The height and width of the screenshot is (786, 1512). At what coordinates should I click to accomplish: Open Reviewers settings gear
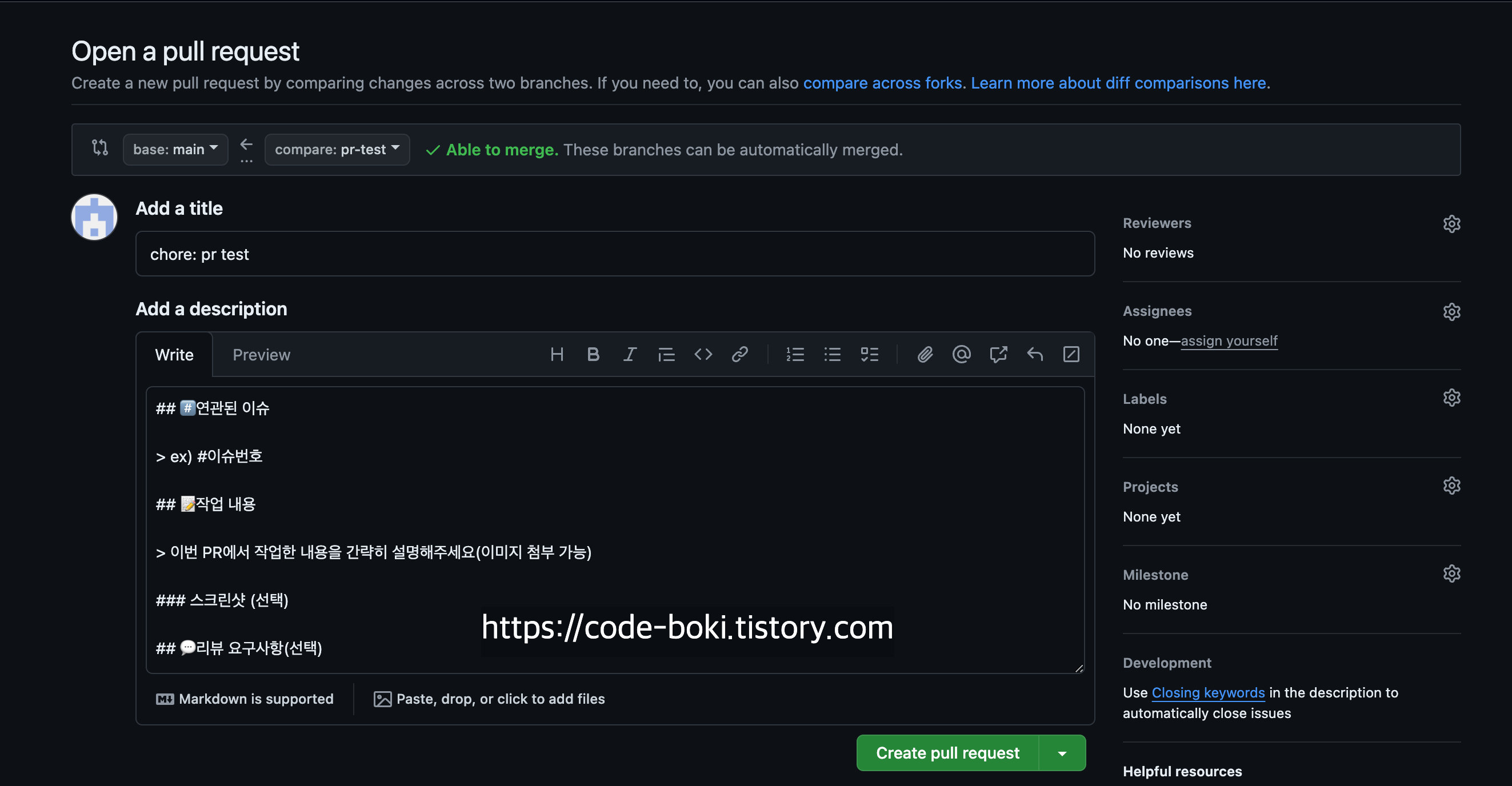(x=1451, y=223)
